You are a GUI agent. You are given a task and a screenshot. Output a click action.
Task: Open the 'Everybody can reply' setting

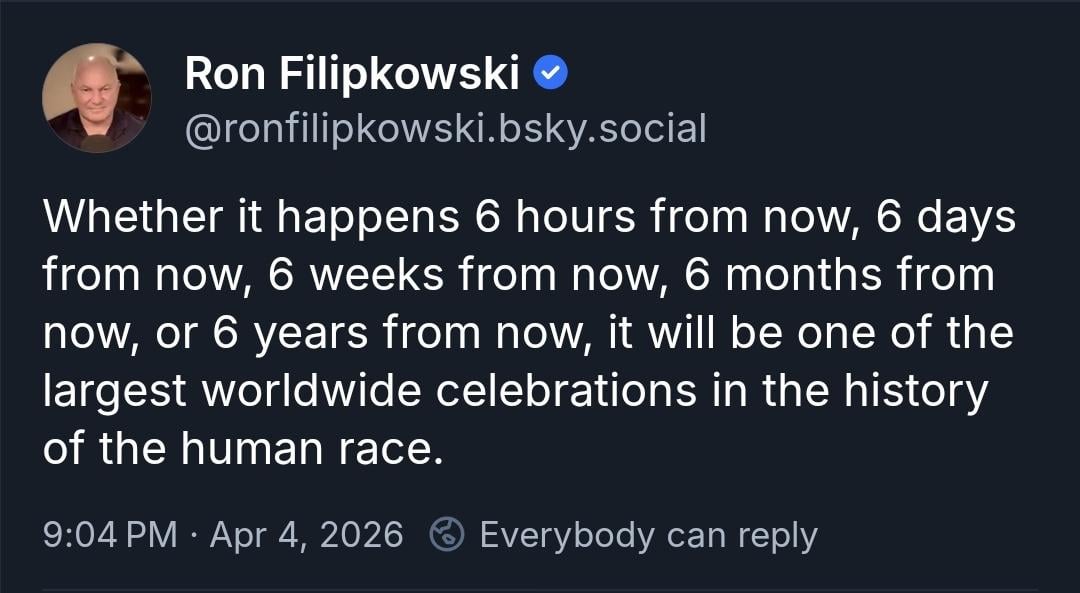(x=647, y=535)
